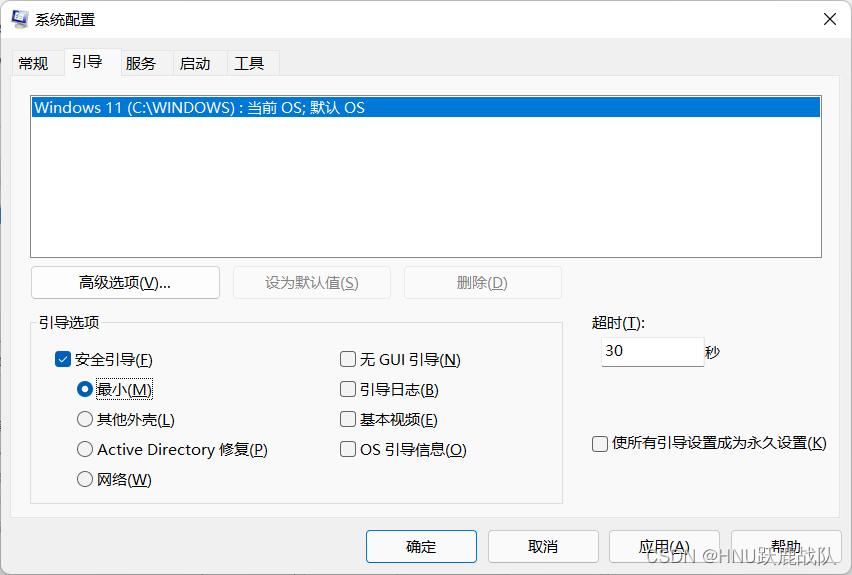The width and height of the screenshot is (852, 575).
Task: Enable the 无 GUI 引导(N) checkbox
Action: pos(348,359)
